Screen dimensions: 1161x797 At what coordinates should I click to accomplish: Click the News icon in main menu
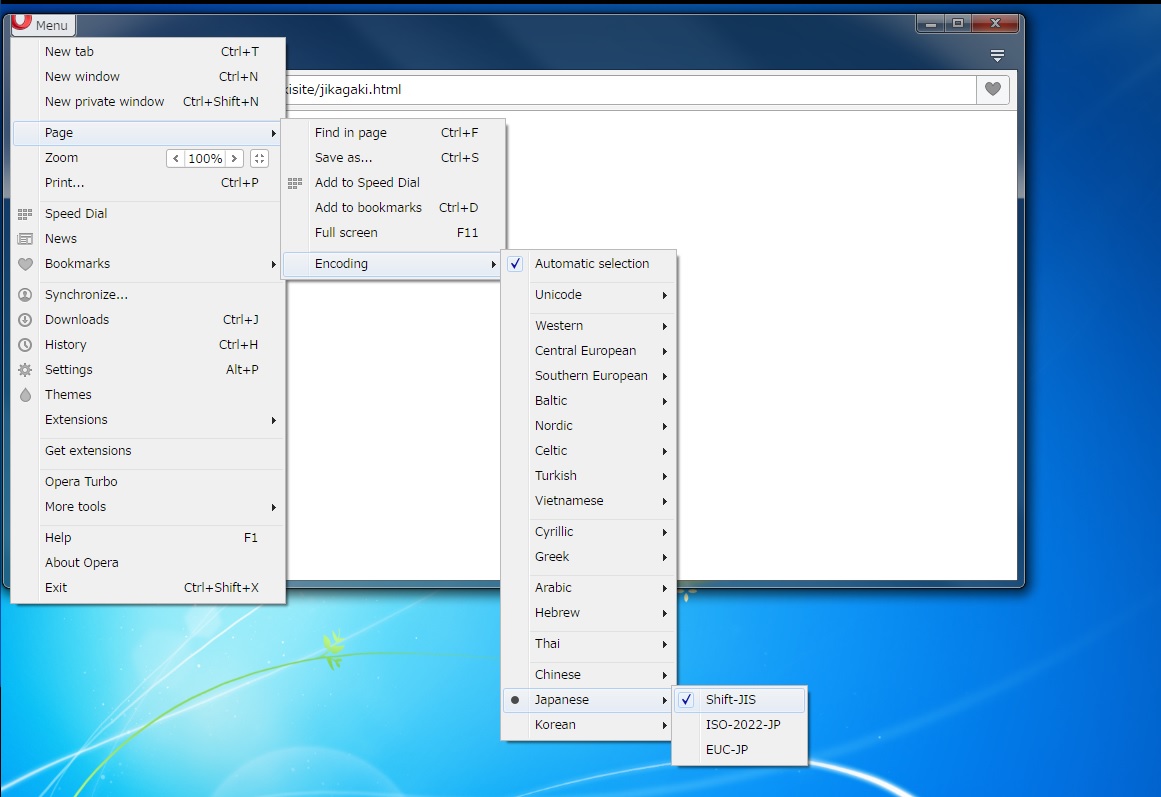(25, 239)
